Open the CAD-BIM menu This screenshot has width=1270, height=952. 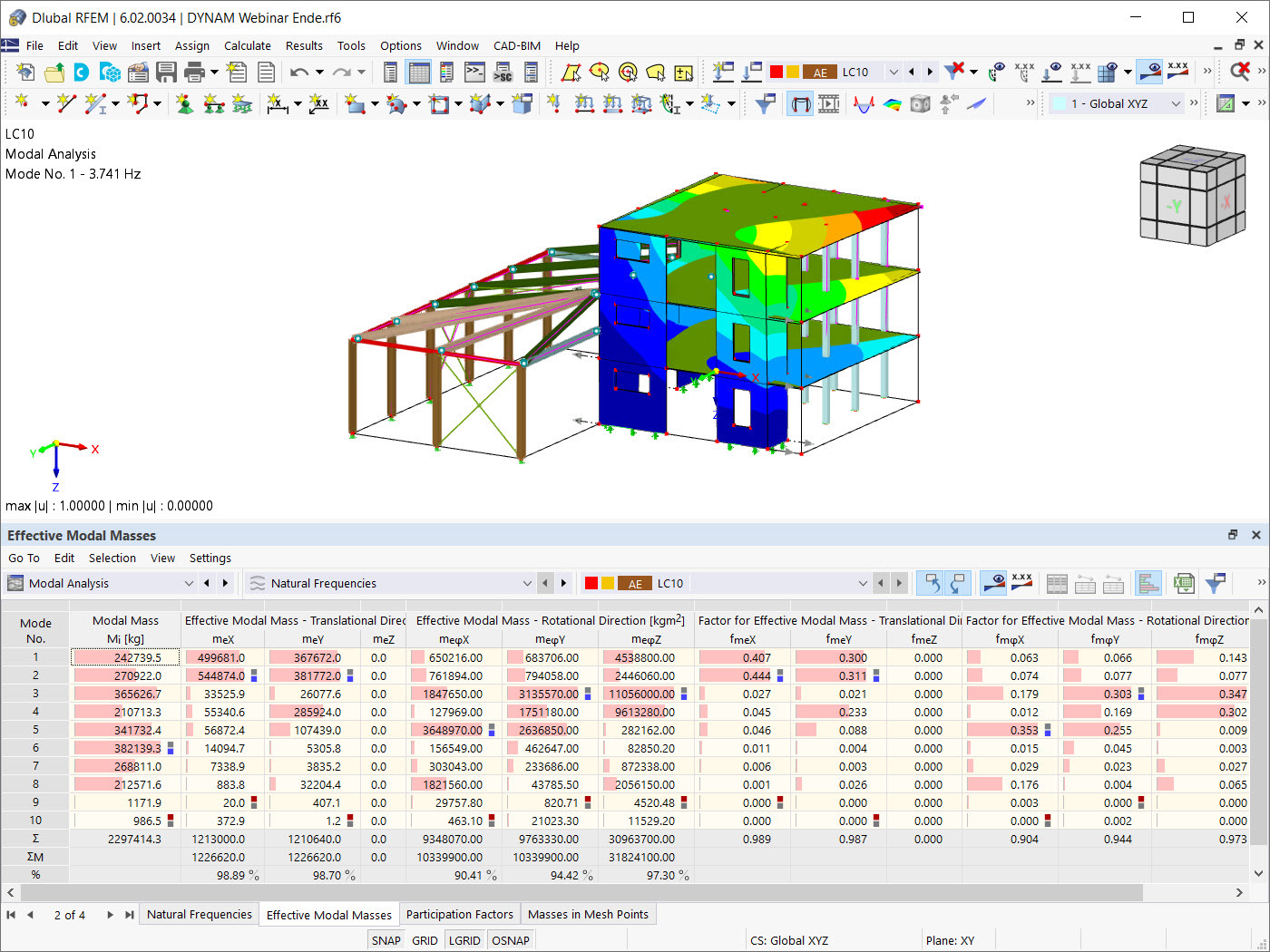517,45
